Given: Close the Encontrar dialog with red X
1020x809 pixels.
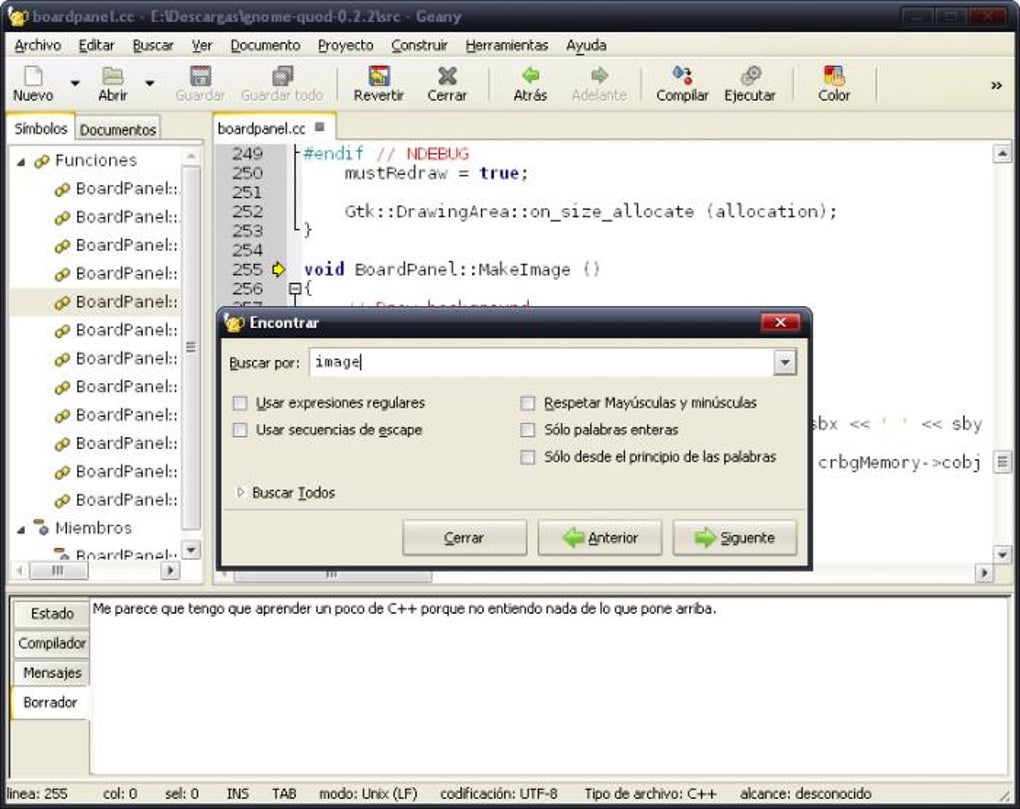Looking at the screenshot, I should tap(780, 322).
